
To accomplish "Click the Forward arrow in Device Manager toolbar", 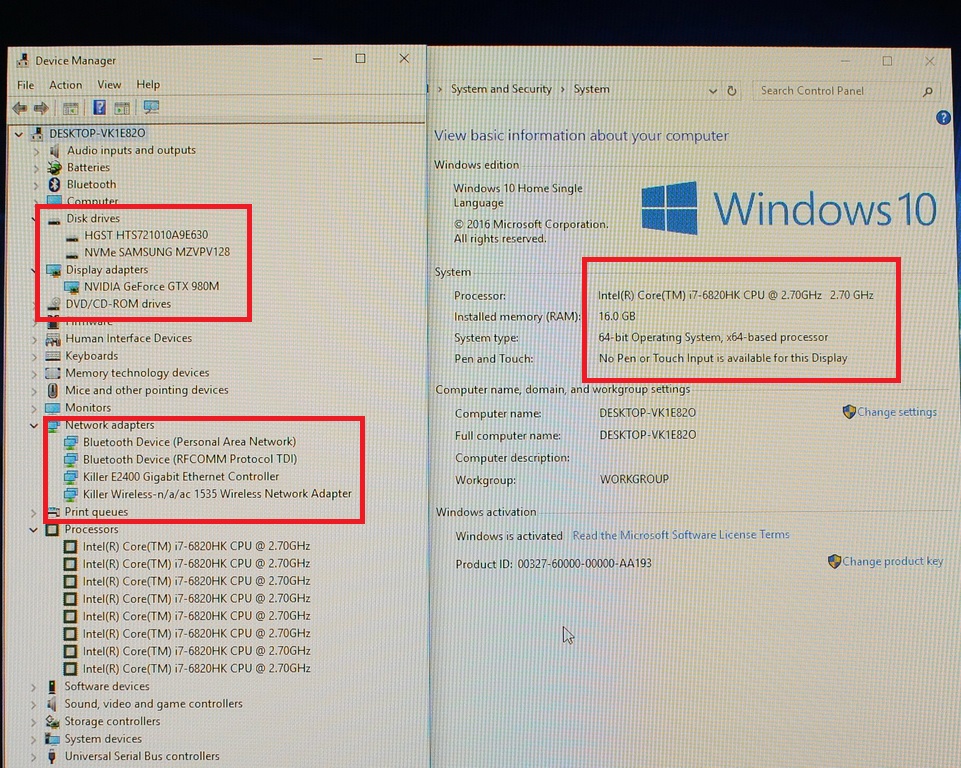I will point(41,108).
